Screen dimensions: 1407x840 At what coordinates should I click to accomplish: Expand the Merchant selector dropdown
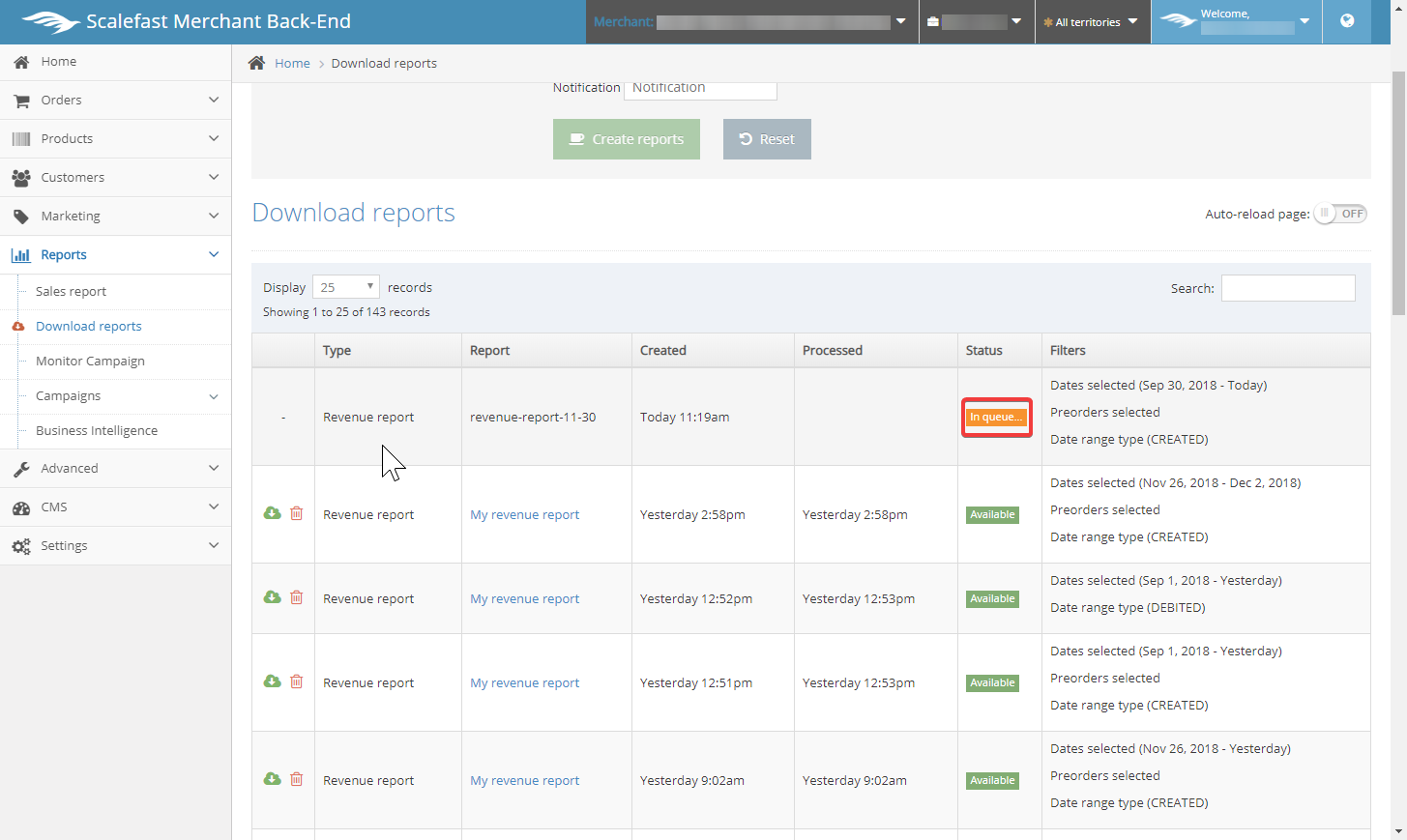tap(900, 21)
